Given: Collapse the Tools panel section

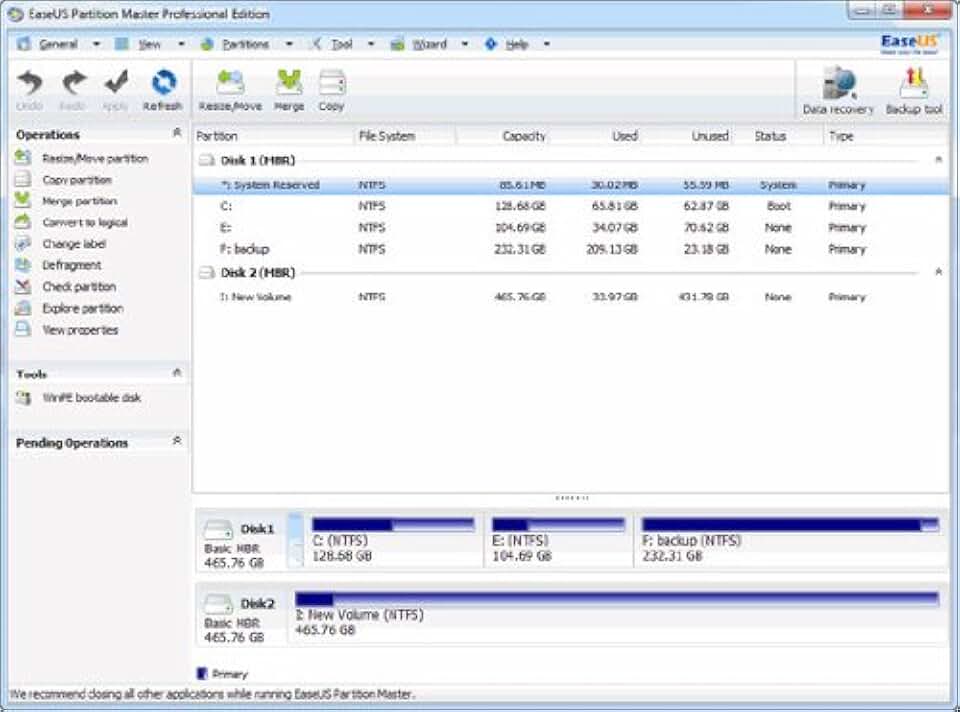Looking at the screenshot, I should pyautogui.click(x=177, y=373).
